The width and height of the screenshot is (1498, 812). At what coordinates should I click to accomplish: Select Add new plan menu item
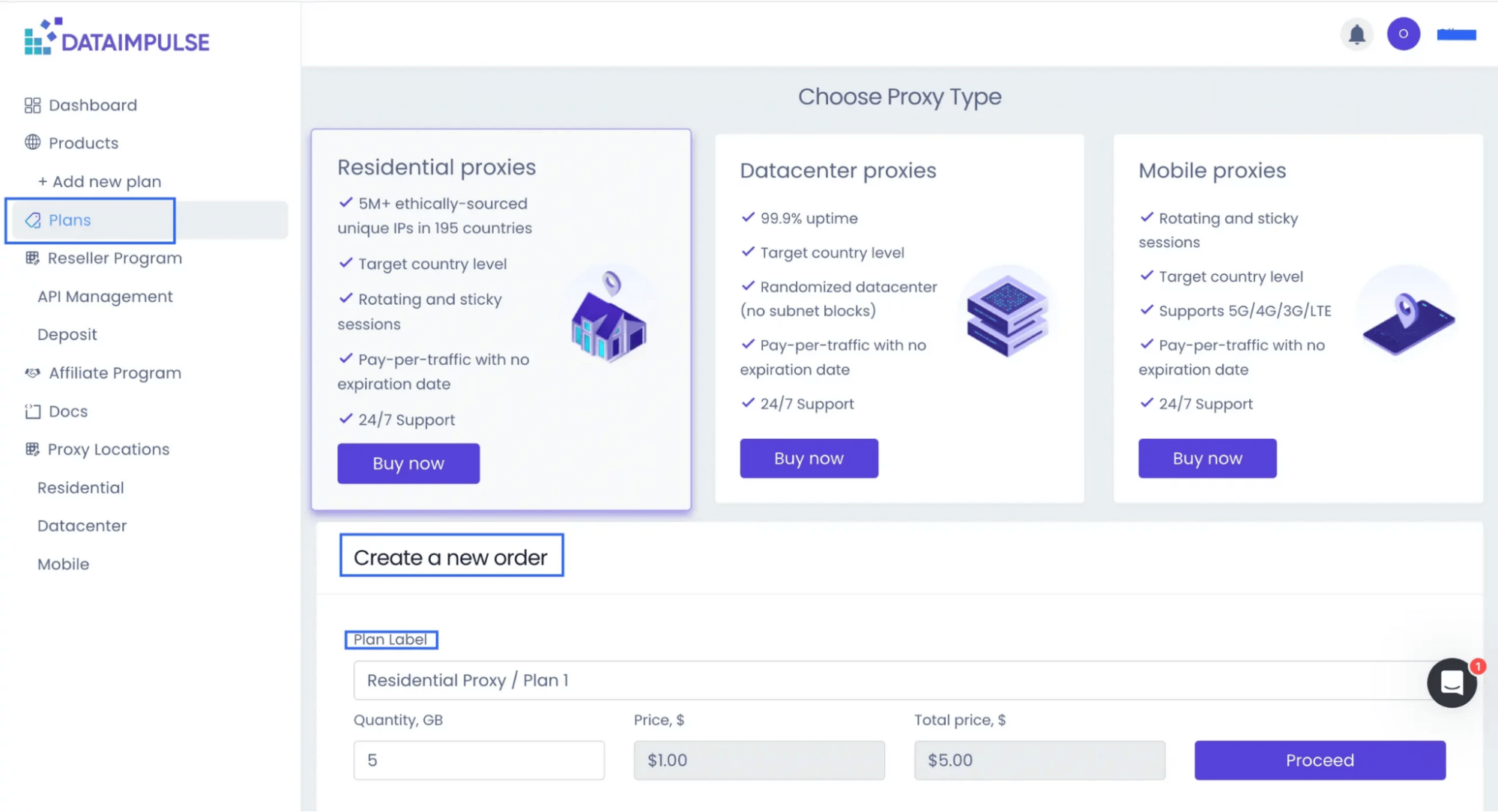tap(100, 182)
